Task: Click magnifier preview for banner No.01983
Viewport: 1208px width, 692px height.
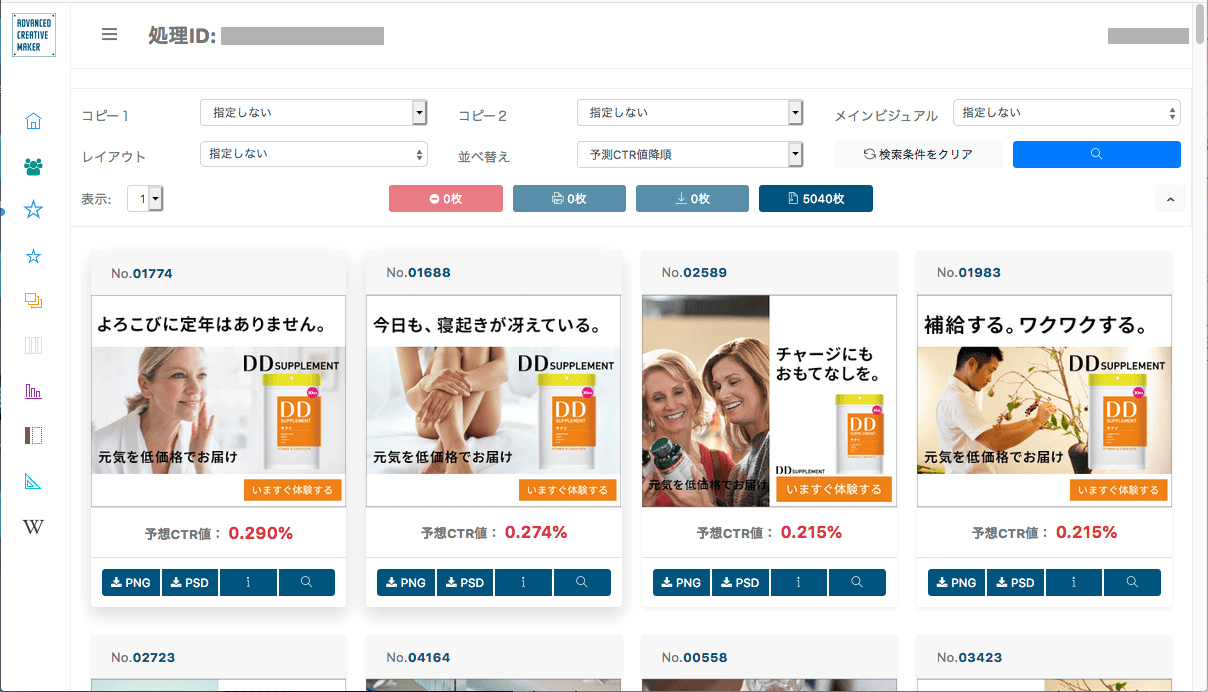Action: tap(1132, 582)
